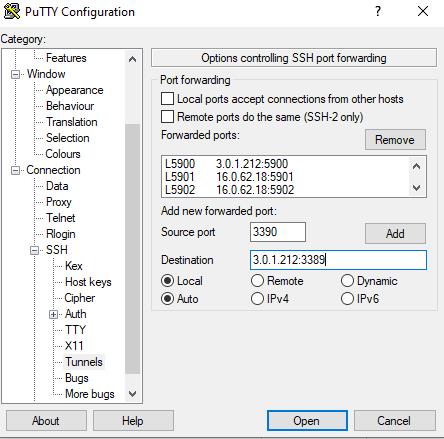Open the Behaviour category
The height and width of the screenshot is (439, 444).
tap(70, 106)
